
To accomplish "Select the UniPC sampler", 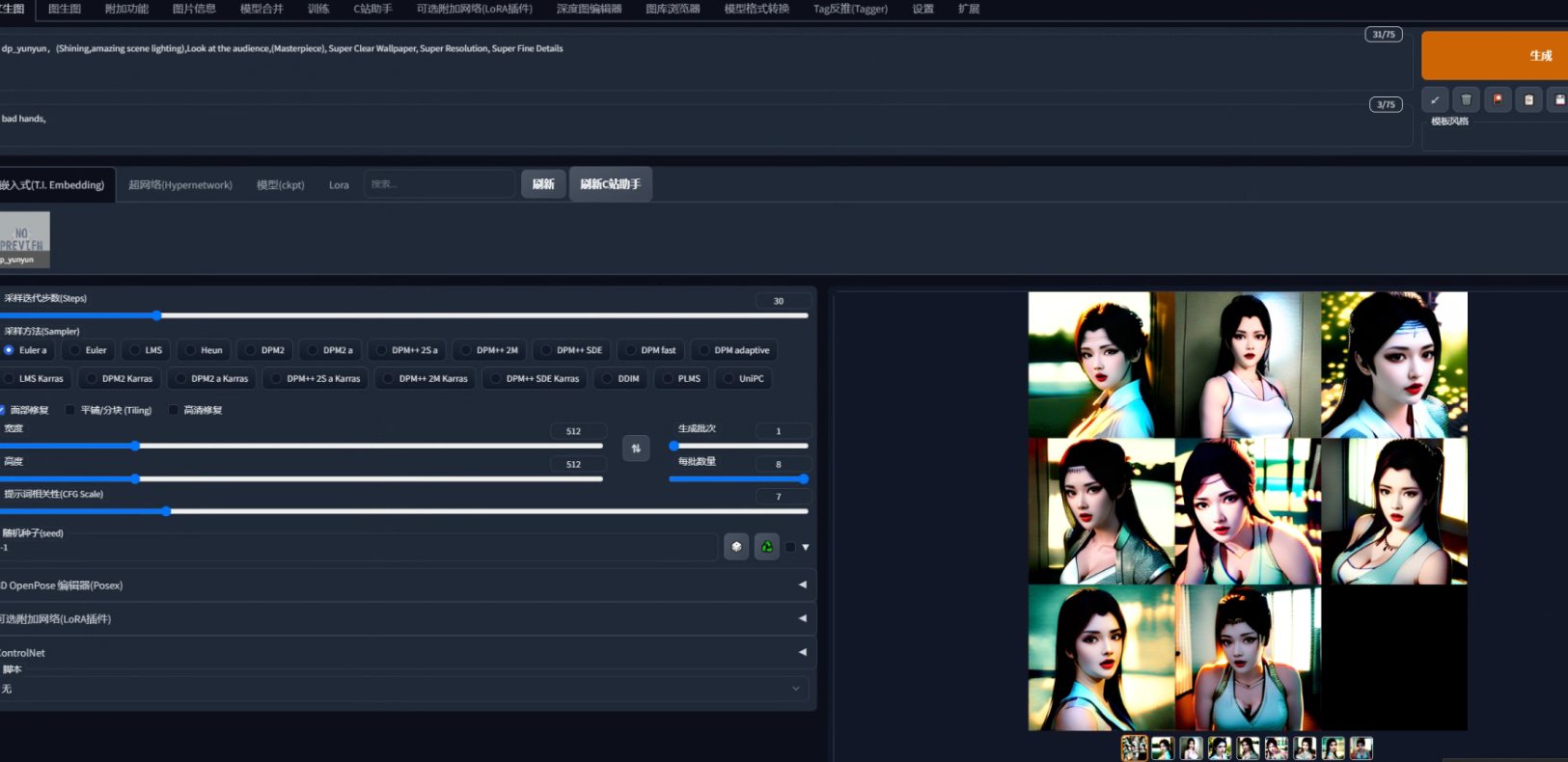I will (x=743, y=379).
